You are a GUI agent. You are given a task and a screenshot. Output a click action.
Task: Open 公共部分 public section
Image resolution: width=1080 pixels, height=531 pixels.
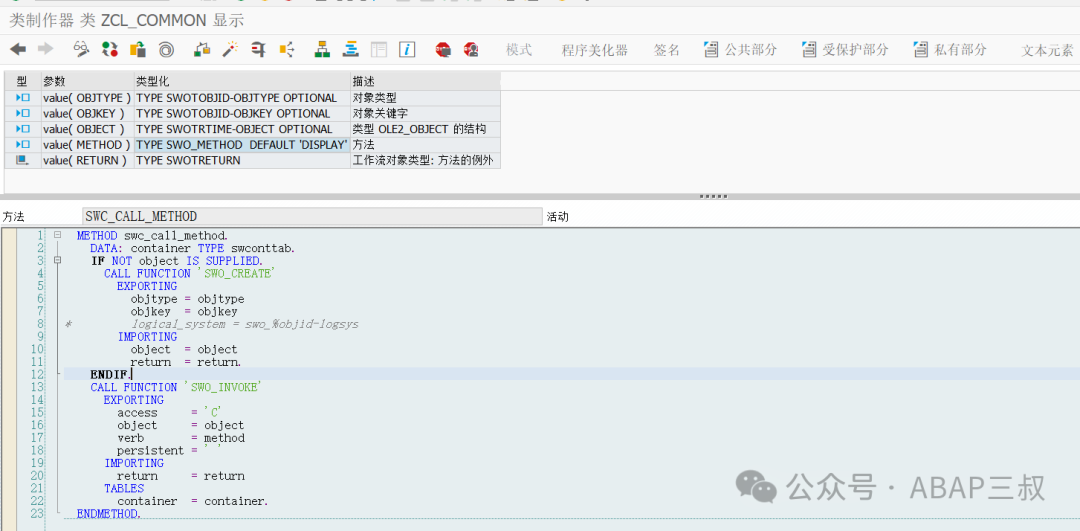[x=740, y=50]
